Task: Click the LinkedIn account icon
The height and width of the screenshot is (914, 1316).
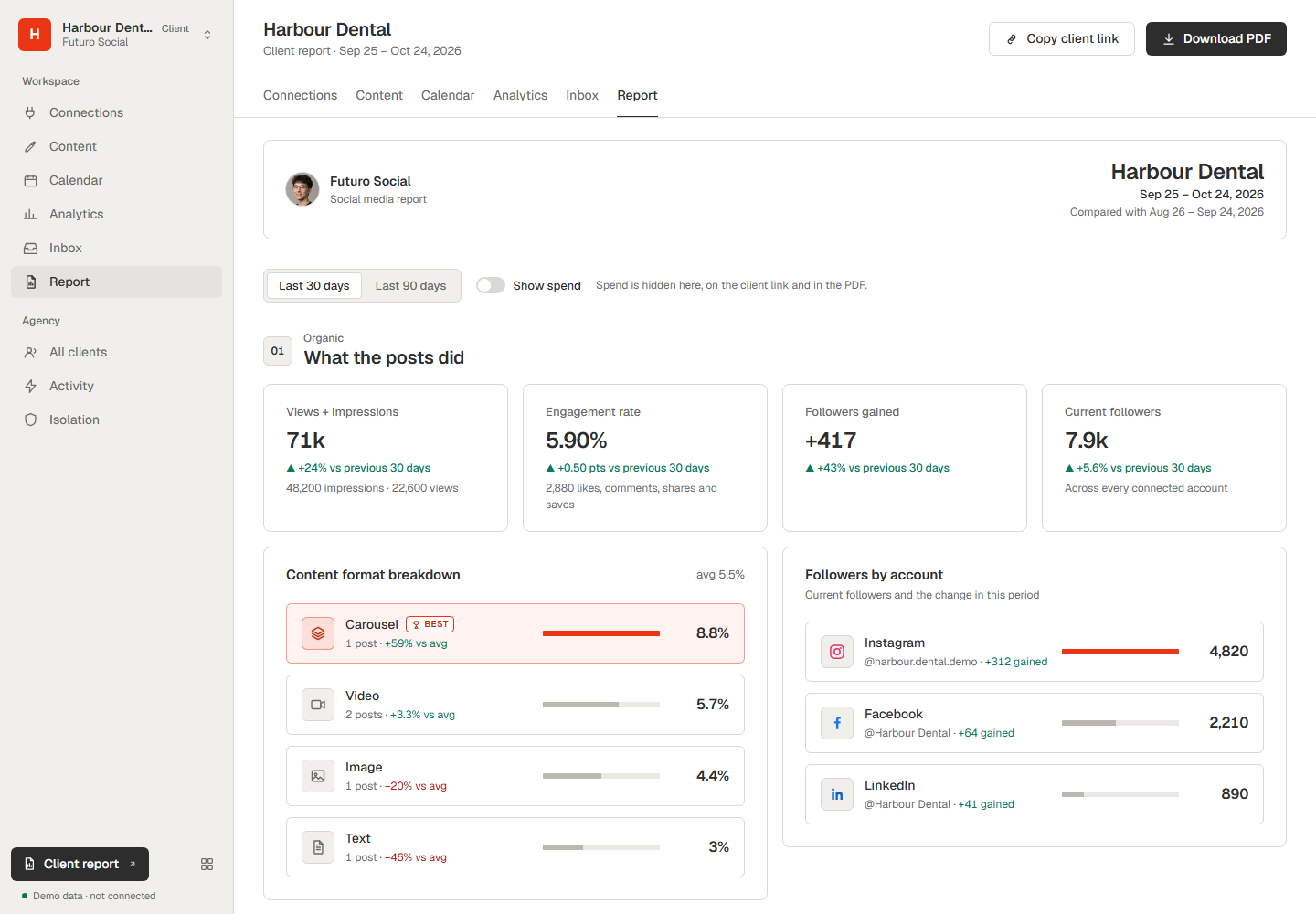Action: click(x=837, y=794)
